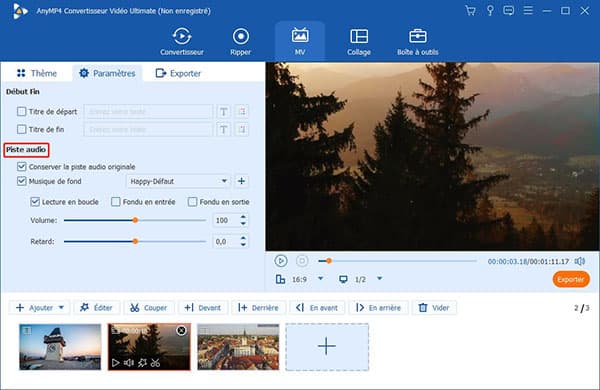Add background music with plus button
600x390 pixels.
point(241,181)
